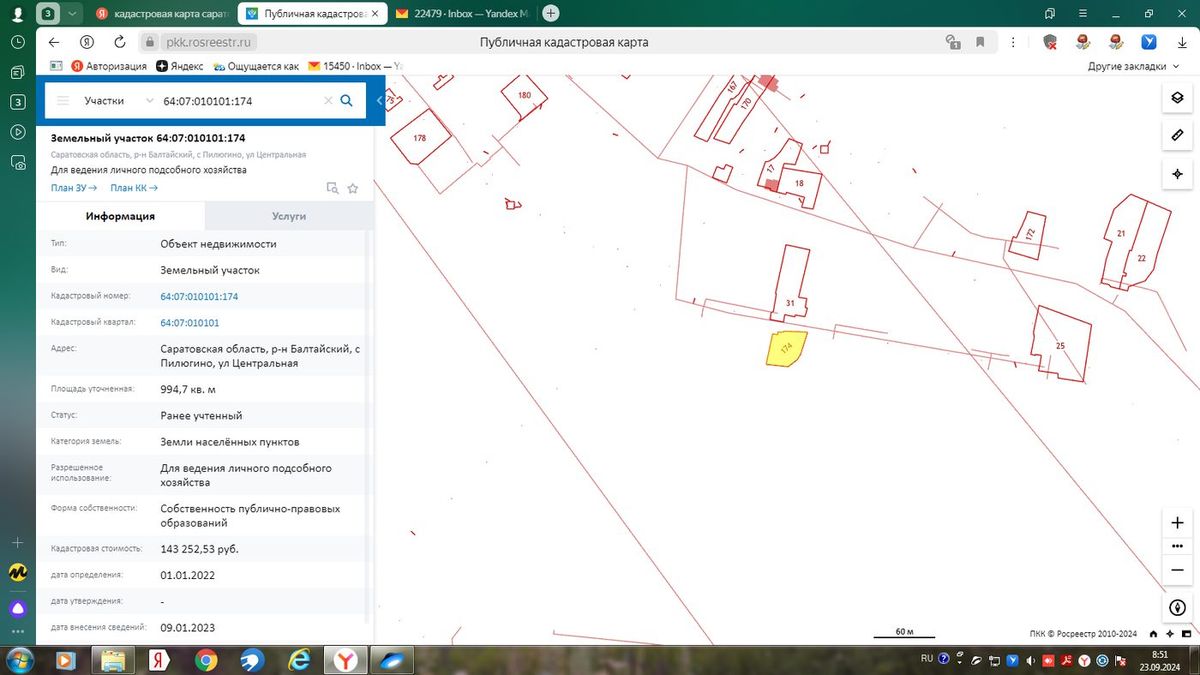
Task: Open browser history in the sidebar
Action: (17, 43)
